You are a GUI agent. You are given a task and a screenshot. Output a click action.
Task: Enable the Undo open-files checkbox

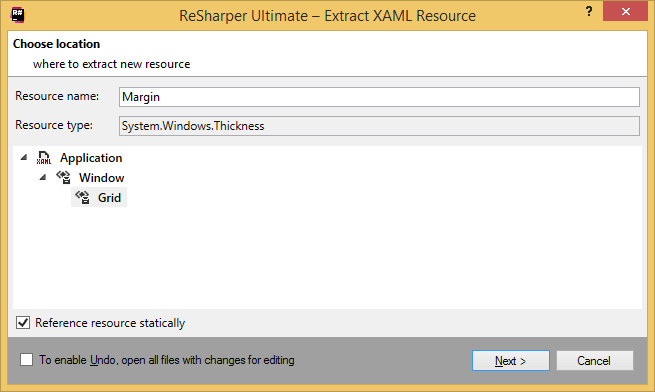(x=26, y=360)
